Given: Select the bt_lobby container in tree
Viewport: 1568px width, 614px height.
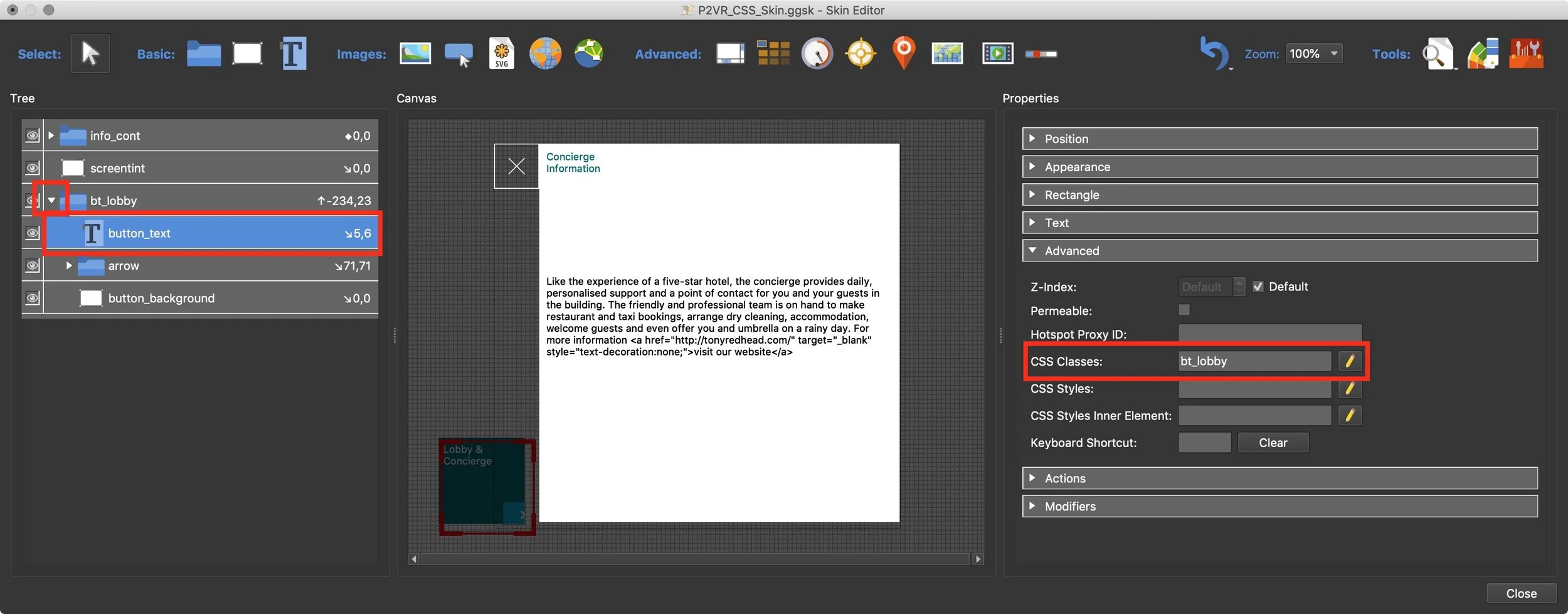Looking at the screenshot, I should click(211, 201).
